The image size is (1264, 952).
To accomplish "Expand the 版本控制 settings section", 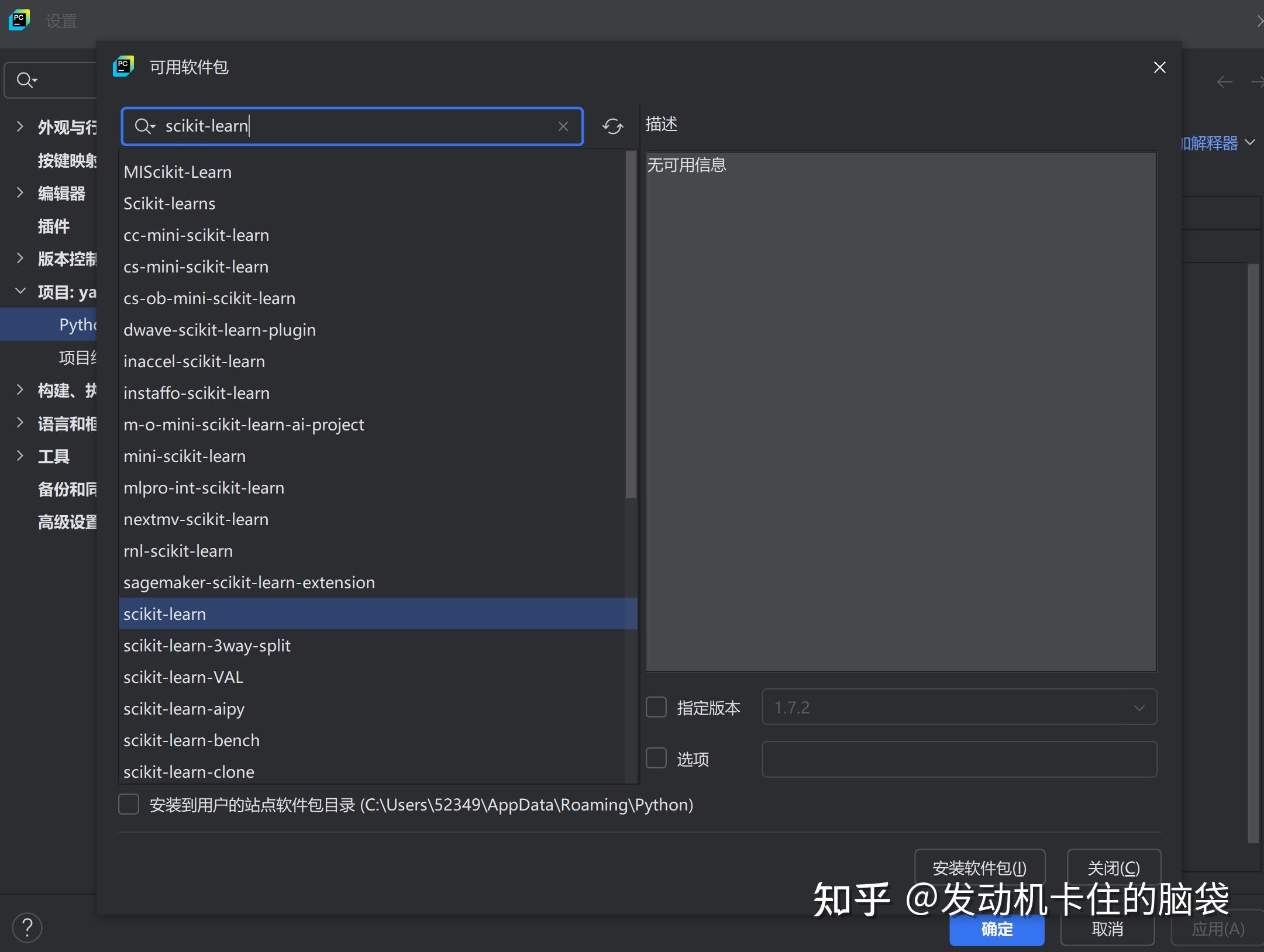I will (20, 258).
